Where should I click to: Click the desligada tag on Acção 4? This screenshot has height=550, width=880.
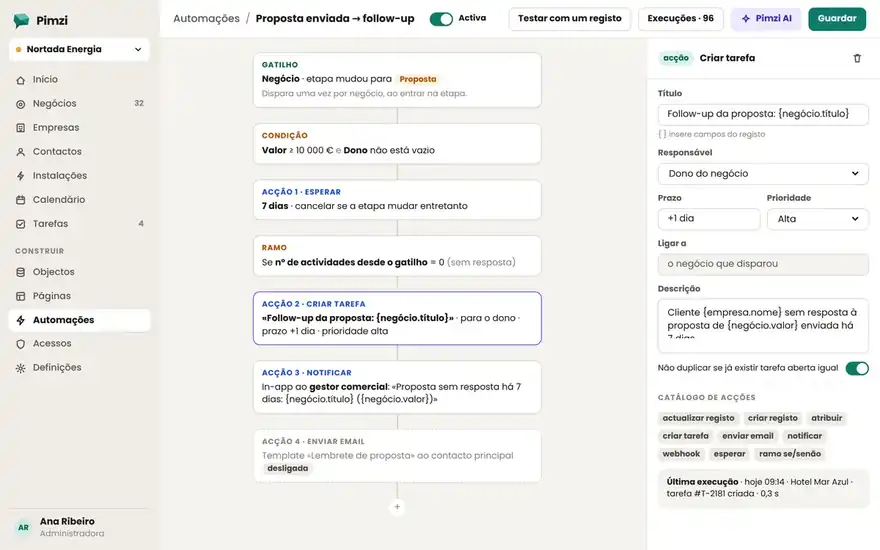click(x=287, y=469)
